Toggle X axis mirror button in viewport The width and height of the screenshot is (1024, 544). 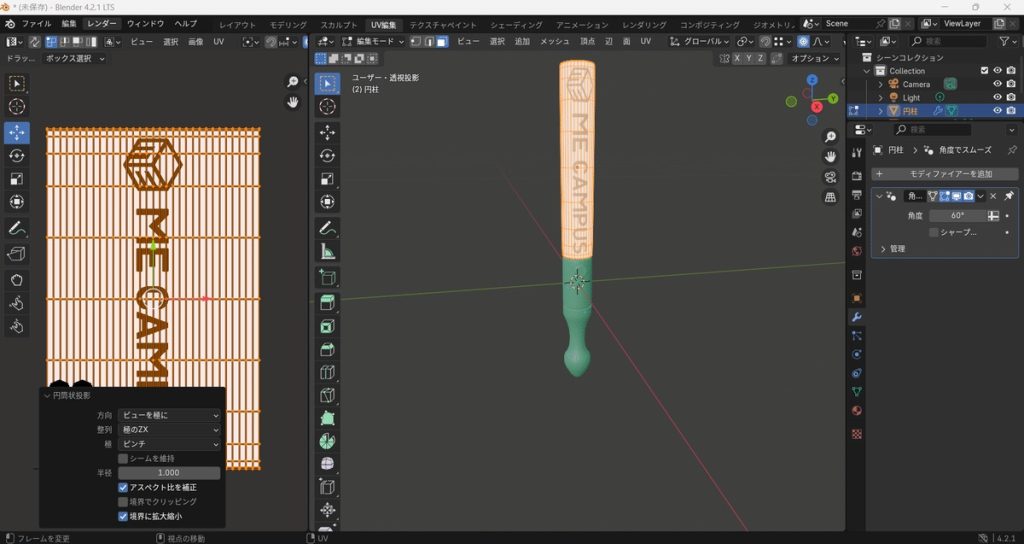pyautogui.click(x=737, y=58)
